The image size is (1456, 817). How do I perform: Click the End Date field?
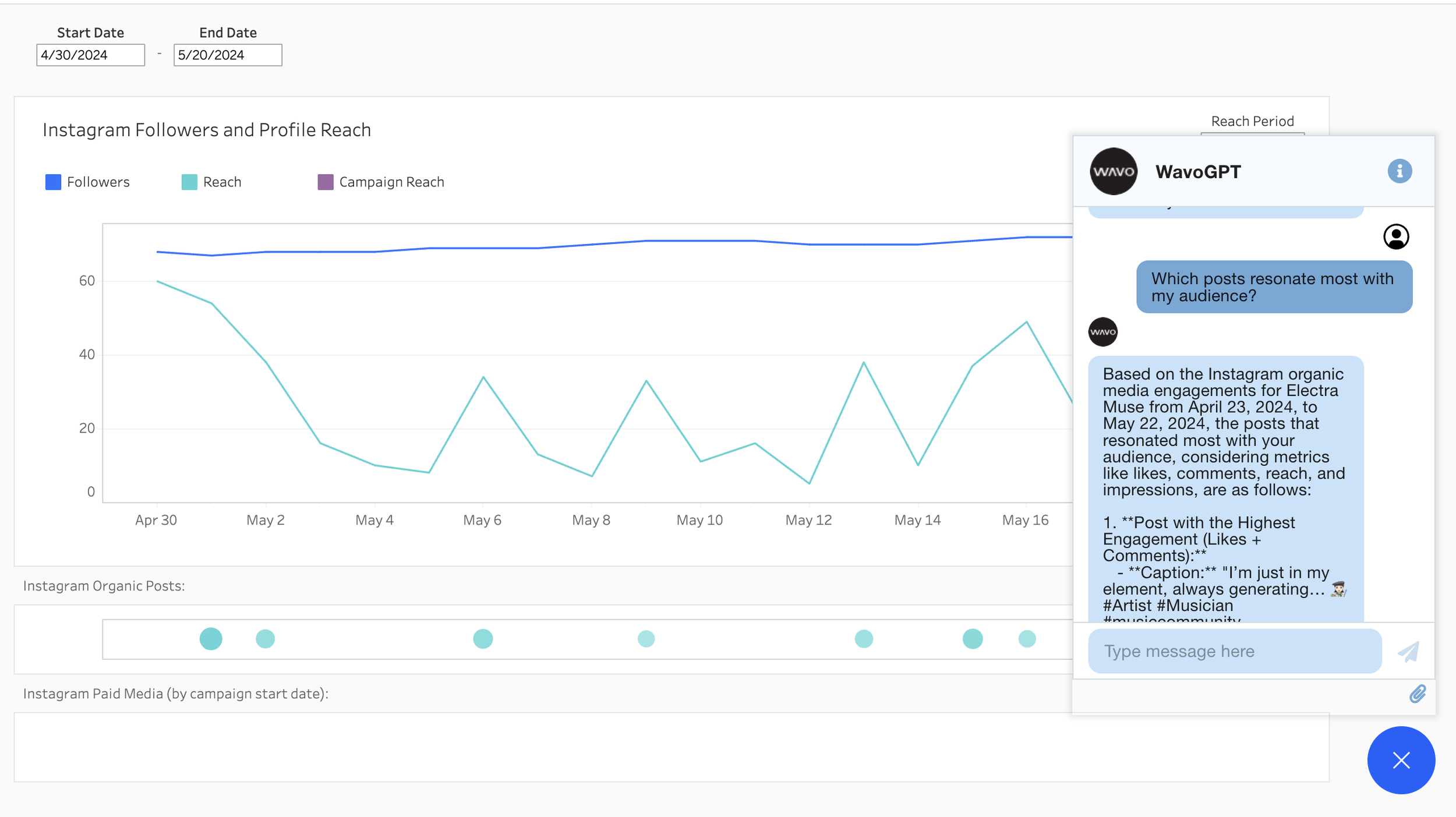[x=228, y=55]
